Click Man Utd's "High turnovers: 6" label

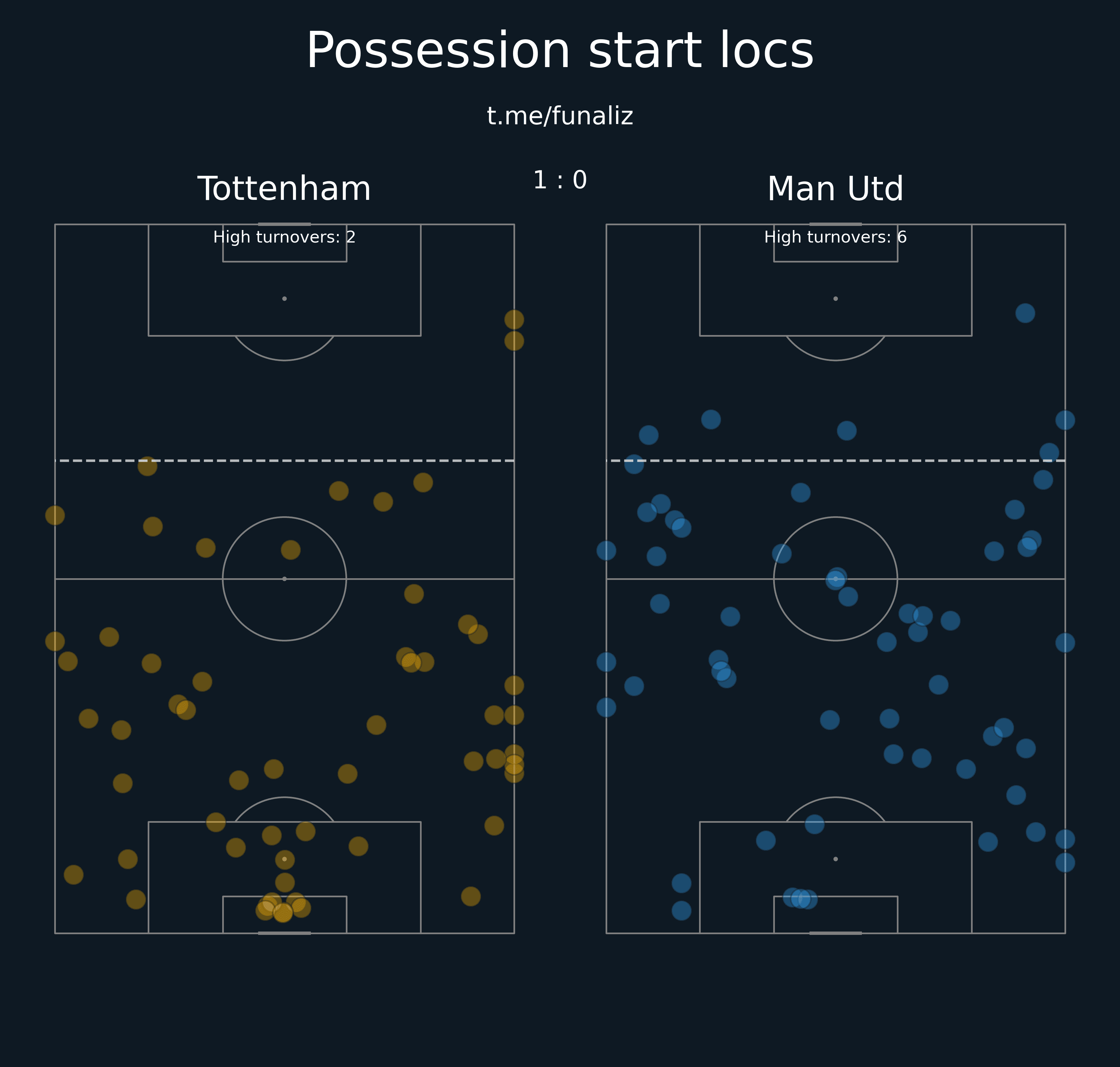tap(835, 237)
